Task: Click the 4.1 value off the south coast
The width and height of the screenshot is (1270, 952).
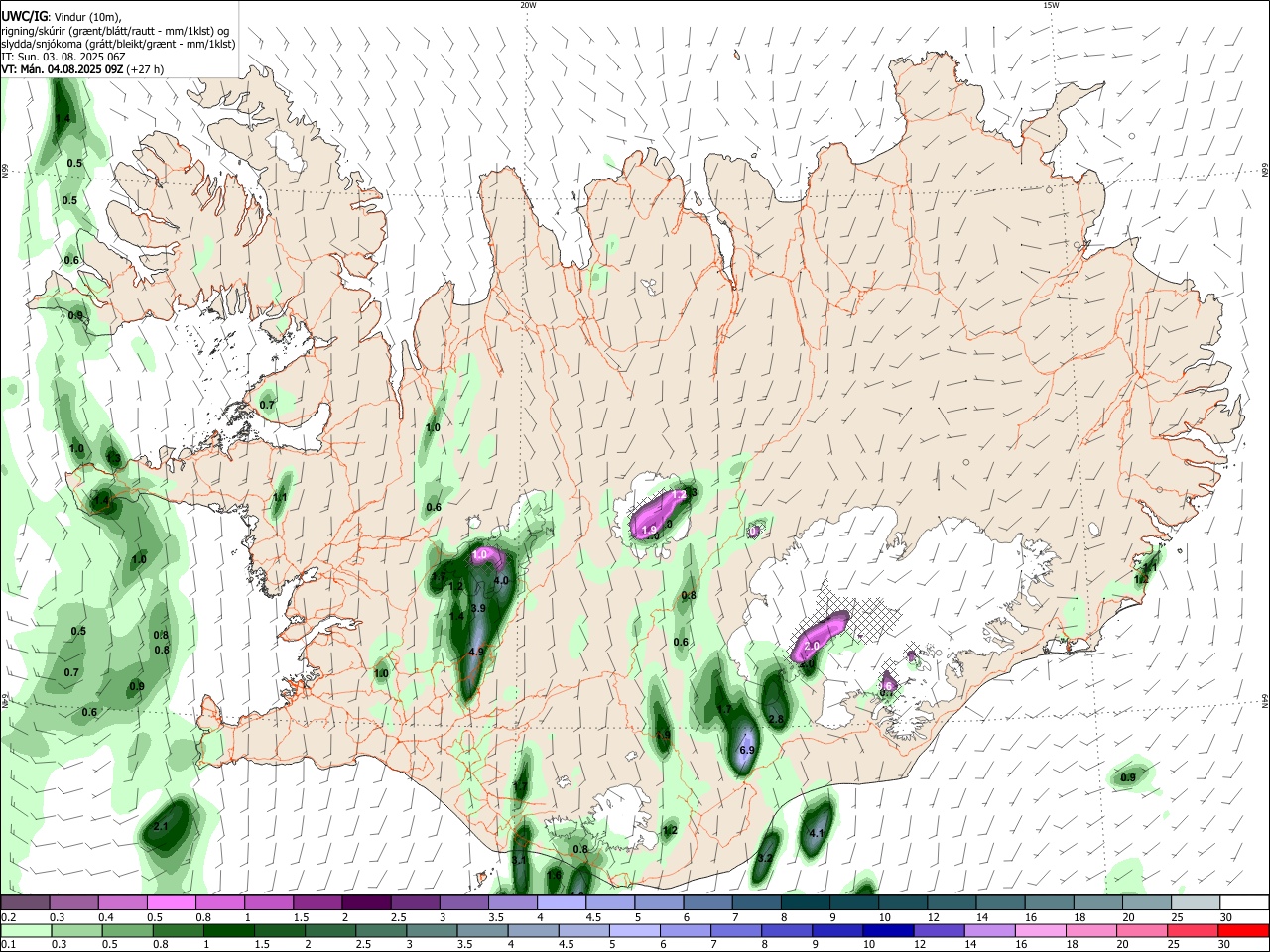Action: [818, 833]
